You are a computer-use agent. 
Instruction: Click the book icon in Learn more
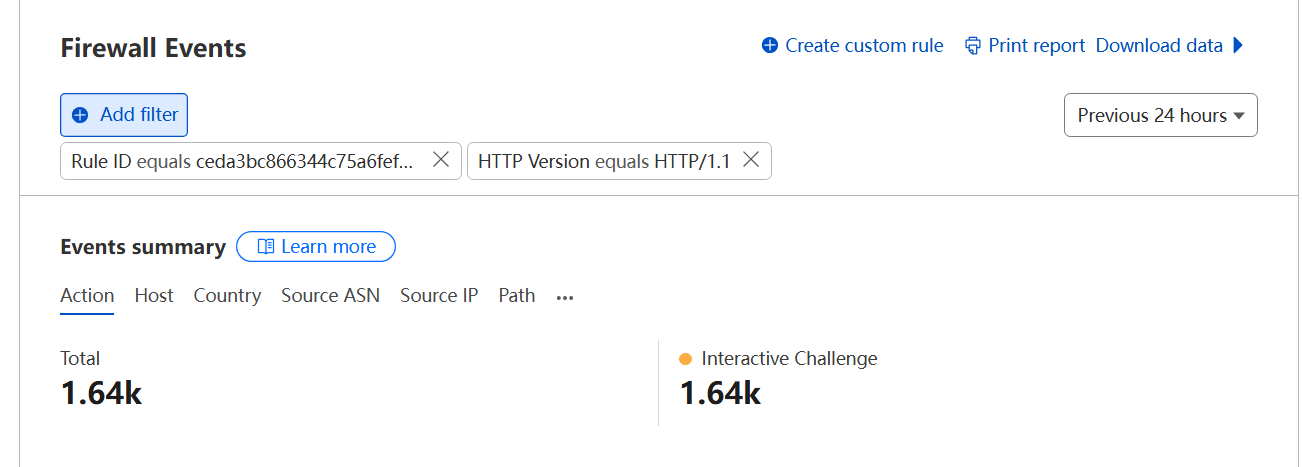pyautogui.click(x=266, y=247)
